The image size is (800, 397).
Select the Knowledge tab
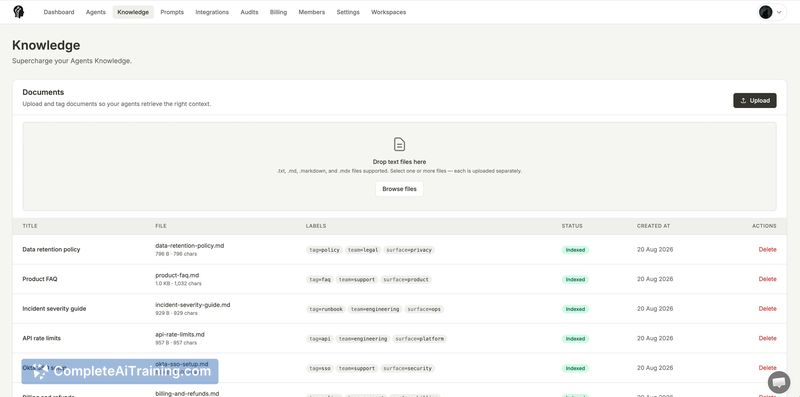(x=133, y=12)
